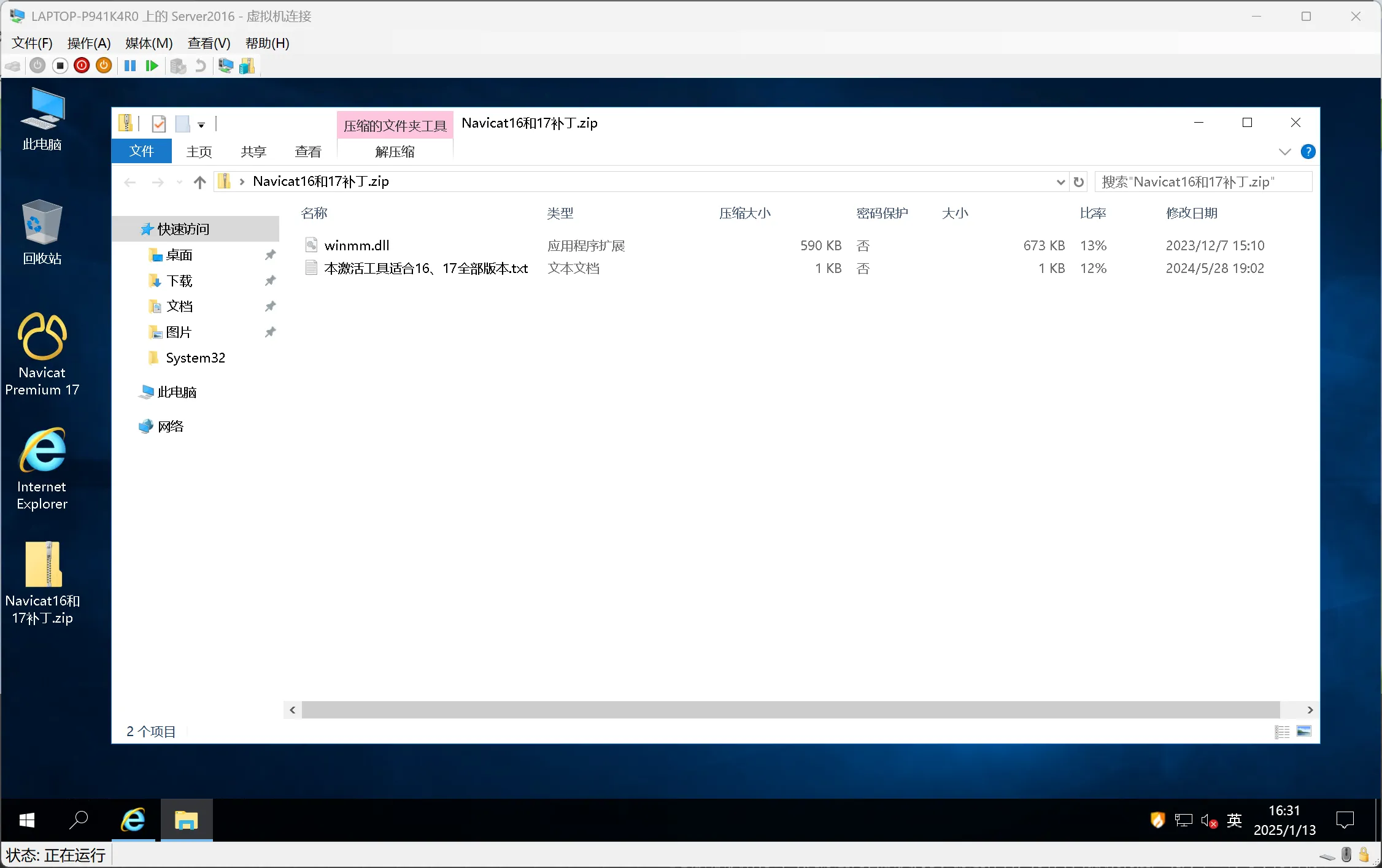Screen dimensions: 1382x868
Task: Select the winmm.dll file
Action: click(x=356, y=245)
